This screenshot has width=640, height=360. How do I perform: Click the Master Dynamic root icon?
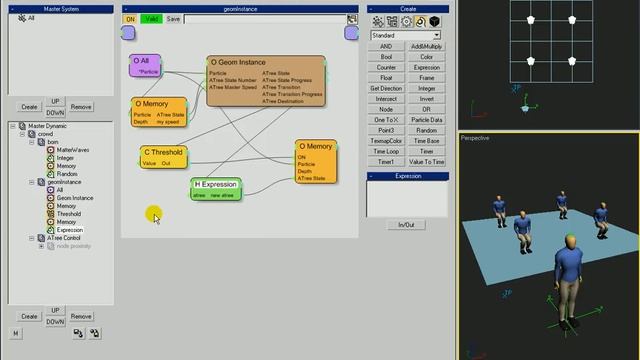click(22, 126)
